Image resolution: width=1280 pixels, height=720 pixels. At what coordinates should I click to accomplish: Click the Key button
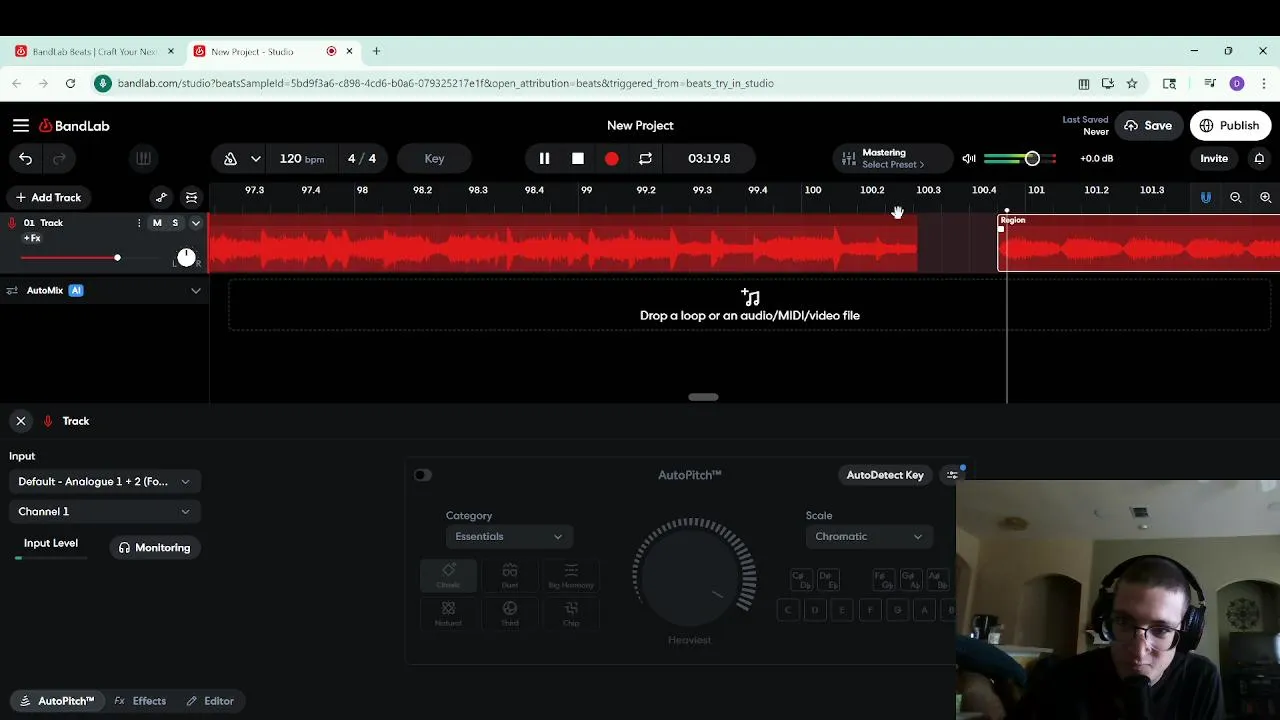[434, 158]
